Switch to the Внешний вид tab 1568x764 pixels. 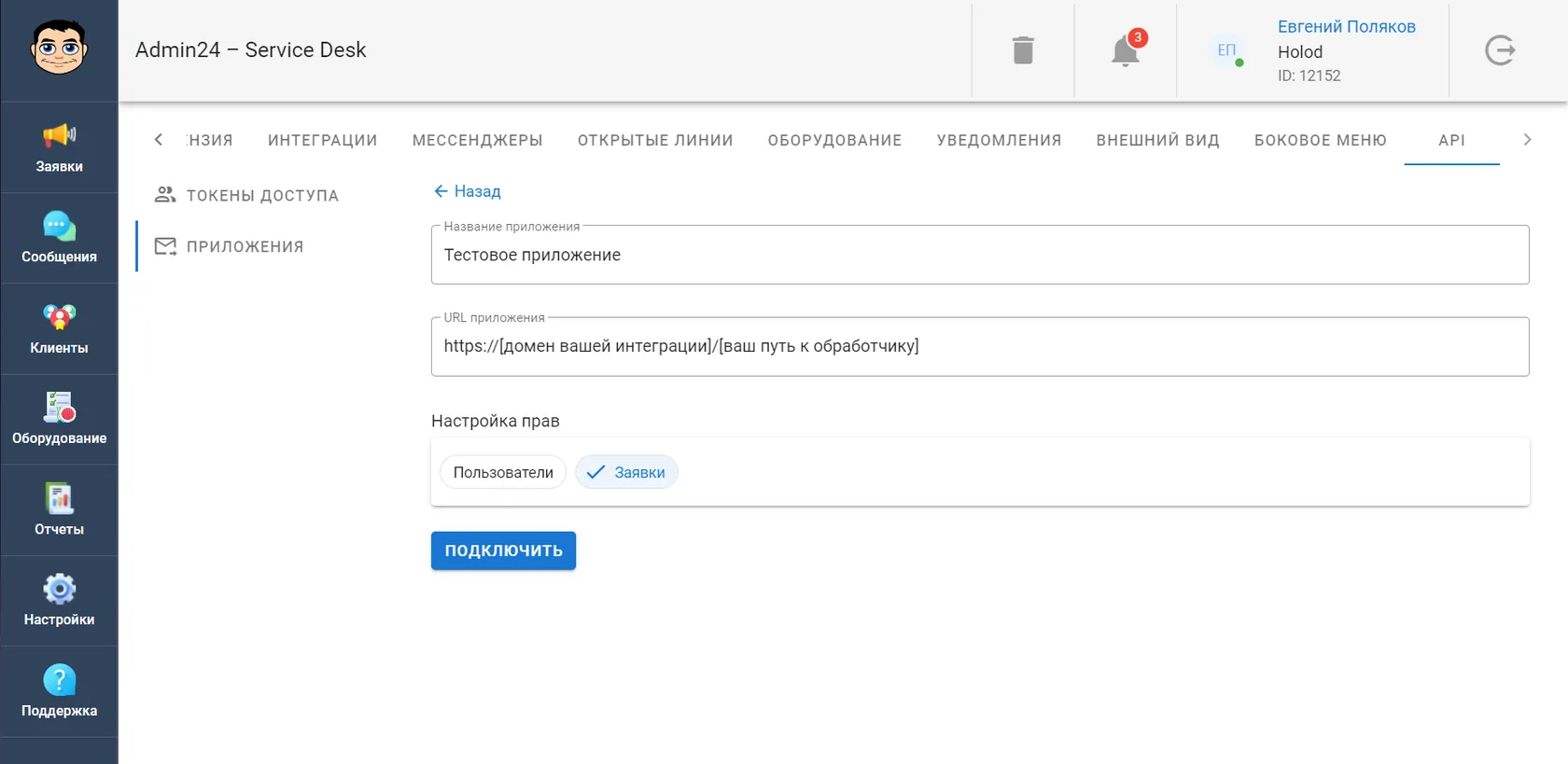pyautogui.click(x=1158, y=140)
